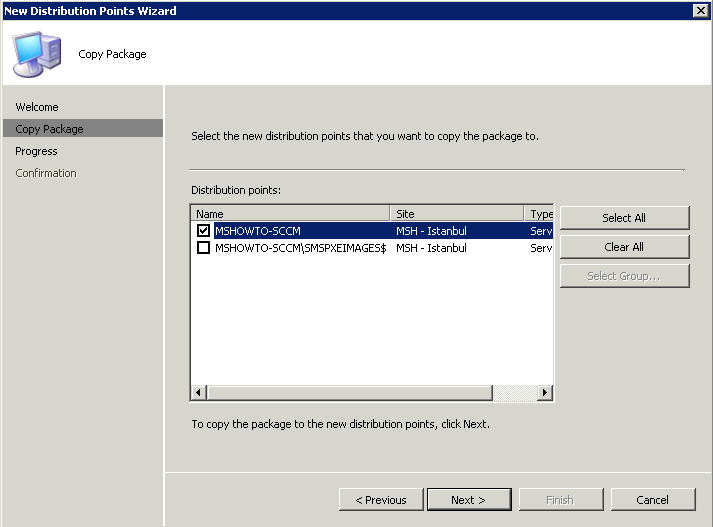
Task: Return to Previous wizard page
Action: (381, 500)
